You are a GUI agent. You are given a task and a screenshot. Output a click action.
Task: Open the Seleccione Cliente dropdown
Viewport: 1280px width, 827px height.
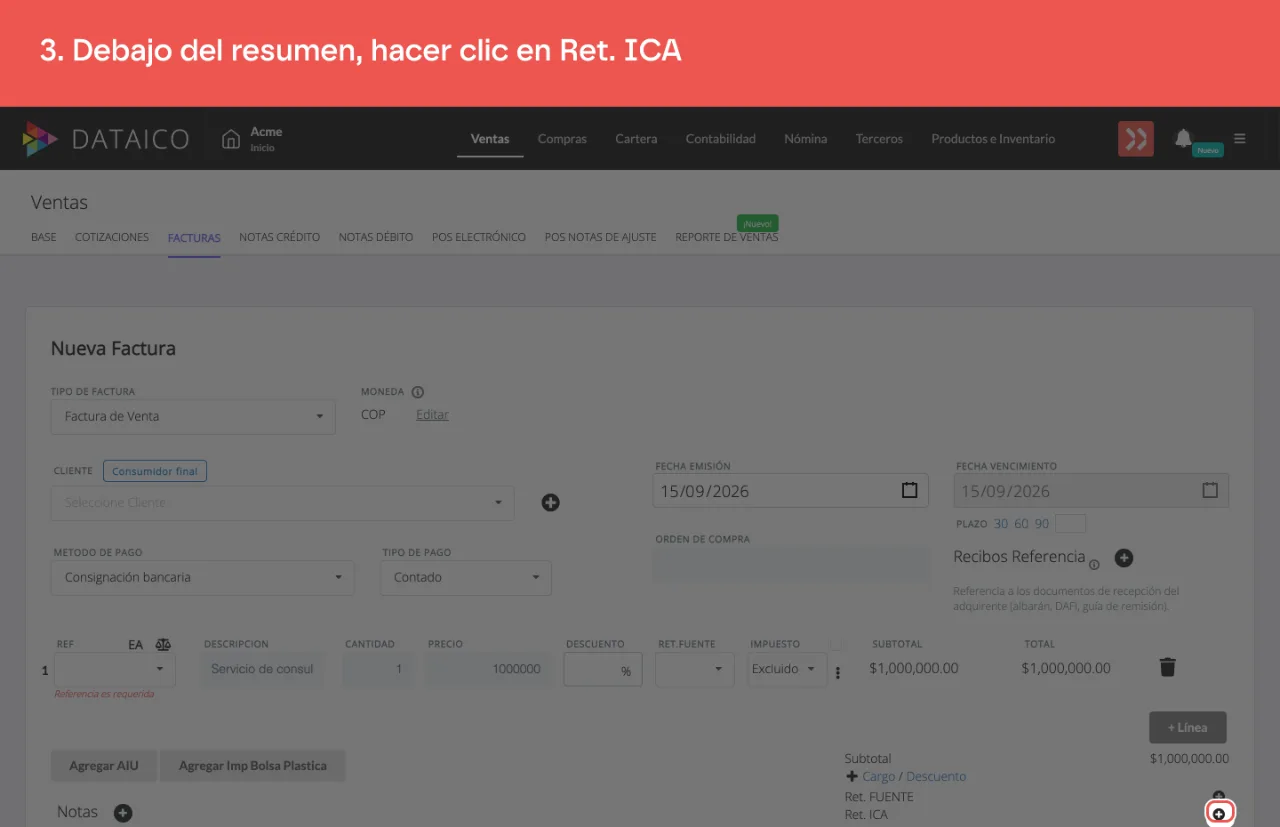click(x=282, y=503)
